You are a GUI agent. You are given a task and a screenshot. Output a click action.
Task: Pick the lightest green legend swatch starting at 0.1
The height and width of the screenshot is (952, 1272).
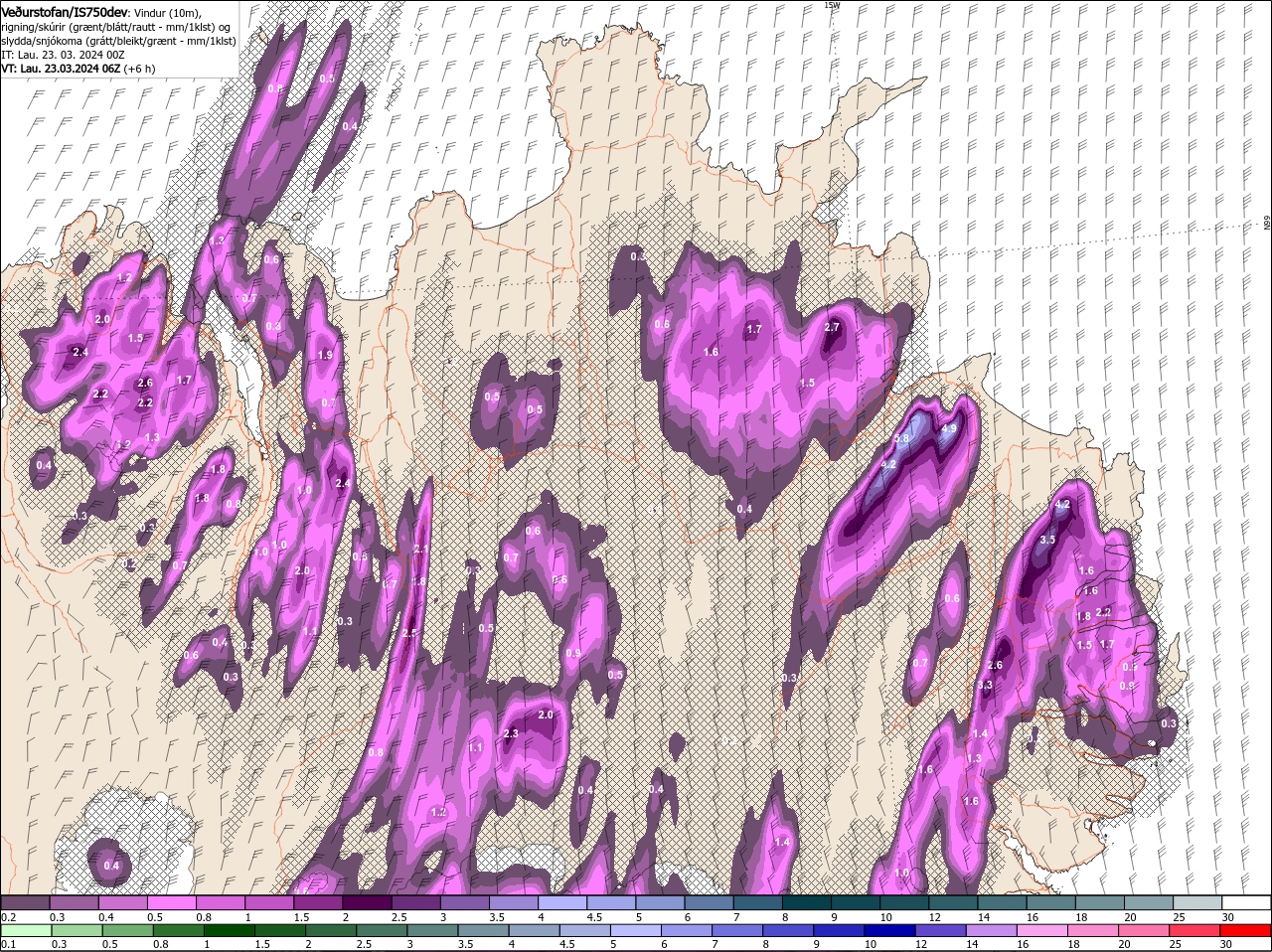tap(26, 930)
